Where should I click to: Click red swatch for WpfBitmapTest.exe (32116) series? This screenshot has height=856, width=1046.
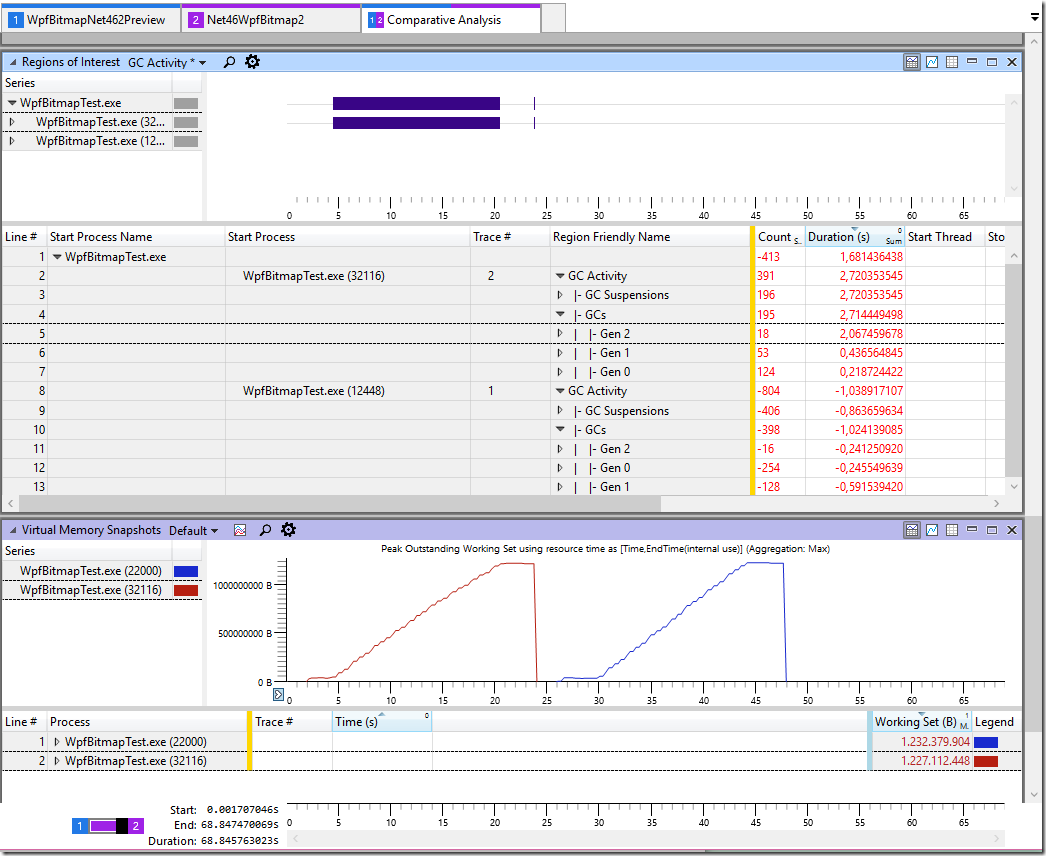186,590
